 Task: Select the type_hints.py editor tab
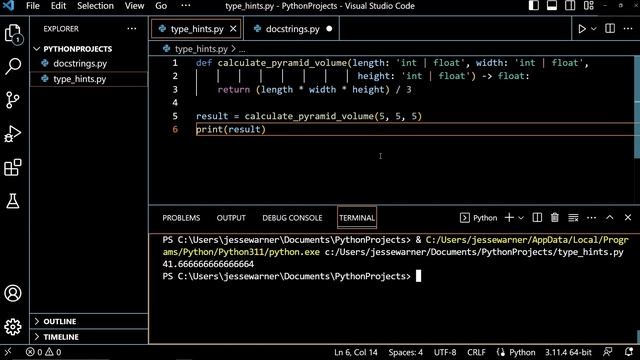pos(197,29)
